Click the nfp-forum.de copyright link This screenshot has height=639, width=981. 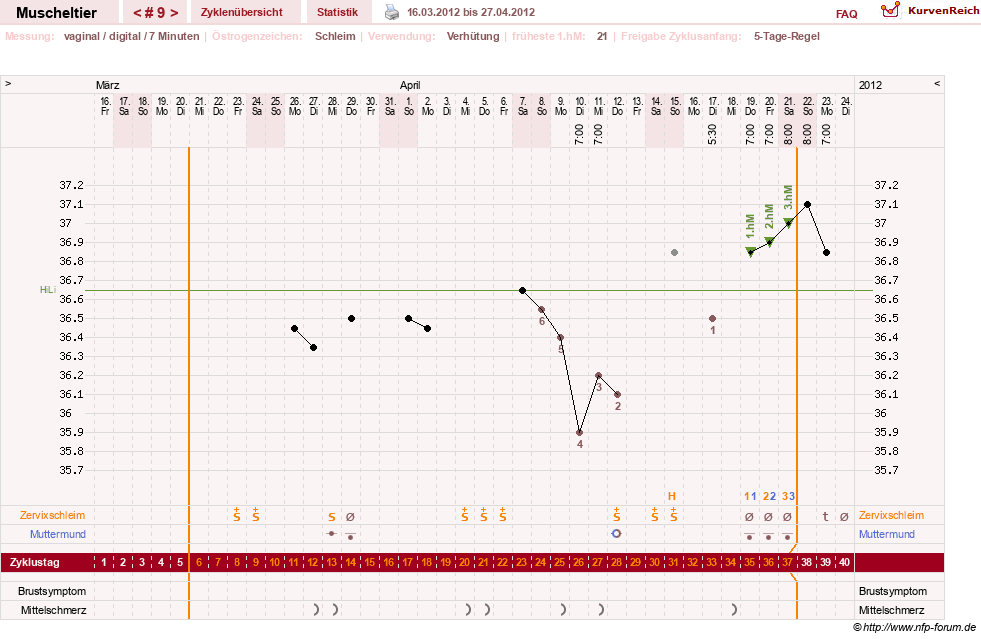click(x=915, y=627)
